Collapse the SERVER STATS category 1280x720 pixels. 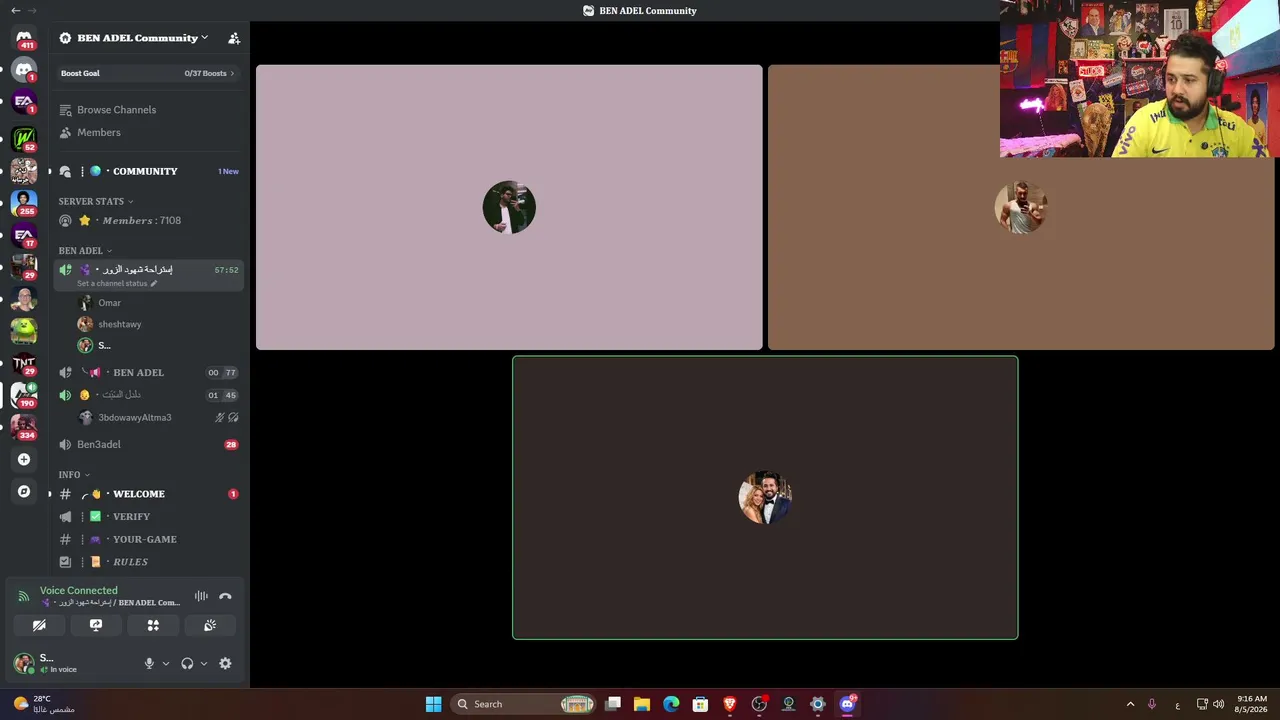[96, 201]
